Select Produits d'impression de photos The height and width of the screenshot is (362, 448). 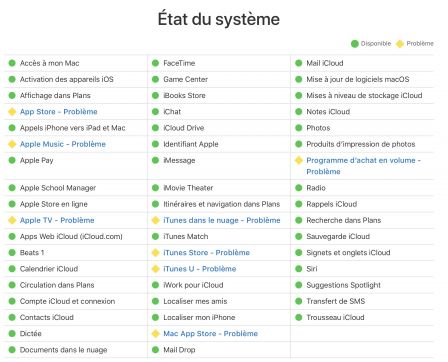click(361, 144)
